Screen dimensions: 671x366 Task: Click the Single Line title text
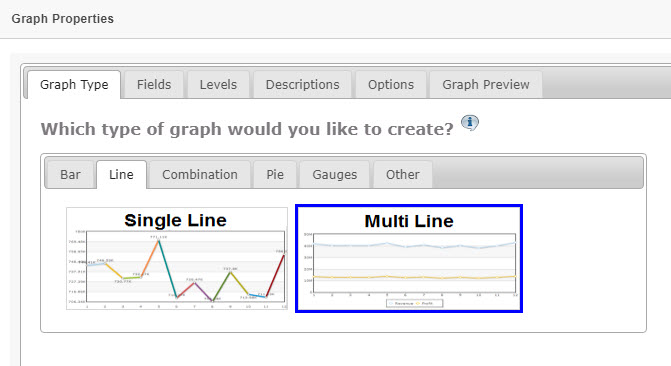[x=175, y=220]
